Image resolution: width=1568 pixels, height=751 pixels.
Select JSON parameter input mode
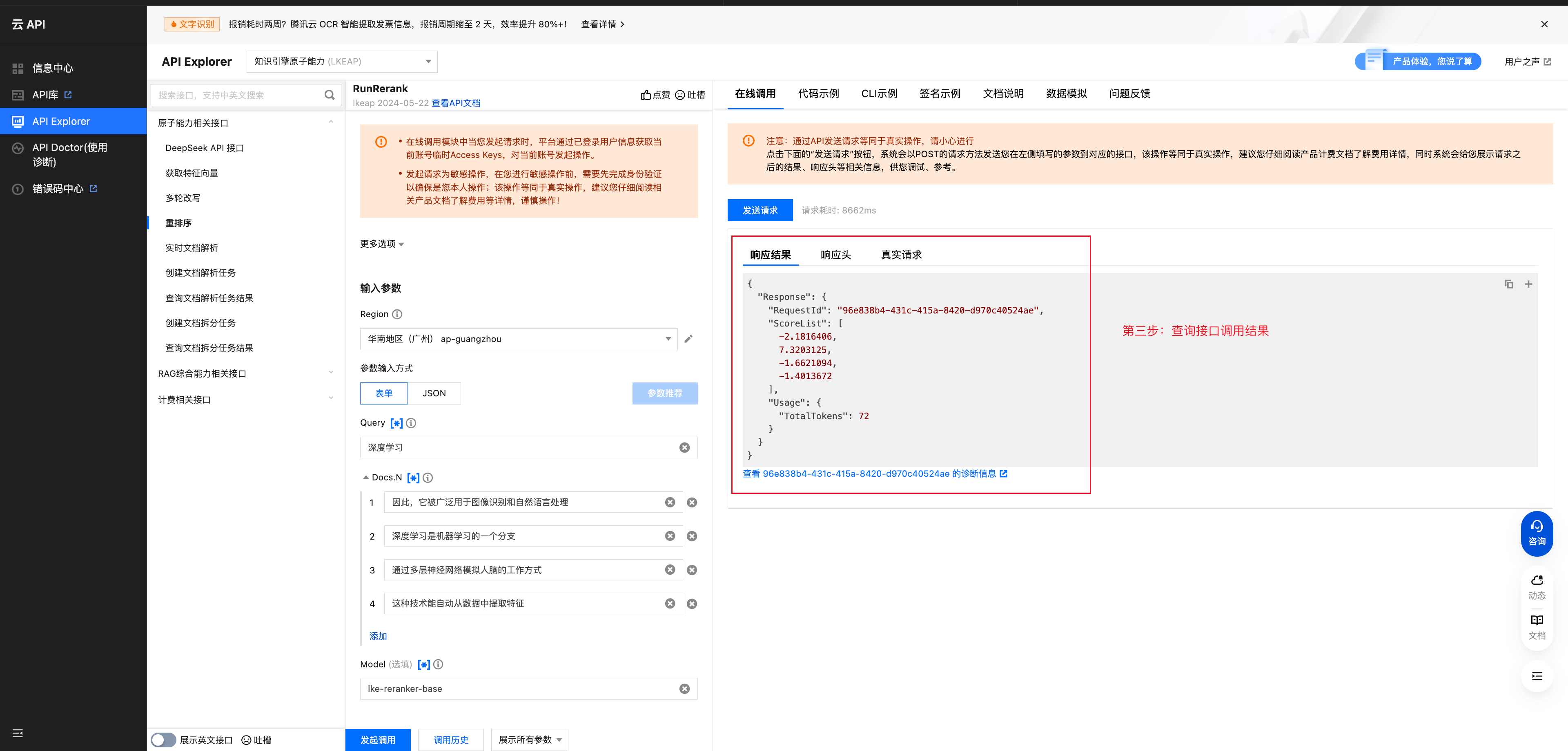[434, 393]
